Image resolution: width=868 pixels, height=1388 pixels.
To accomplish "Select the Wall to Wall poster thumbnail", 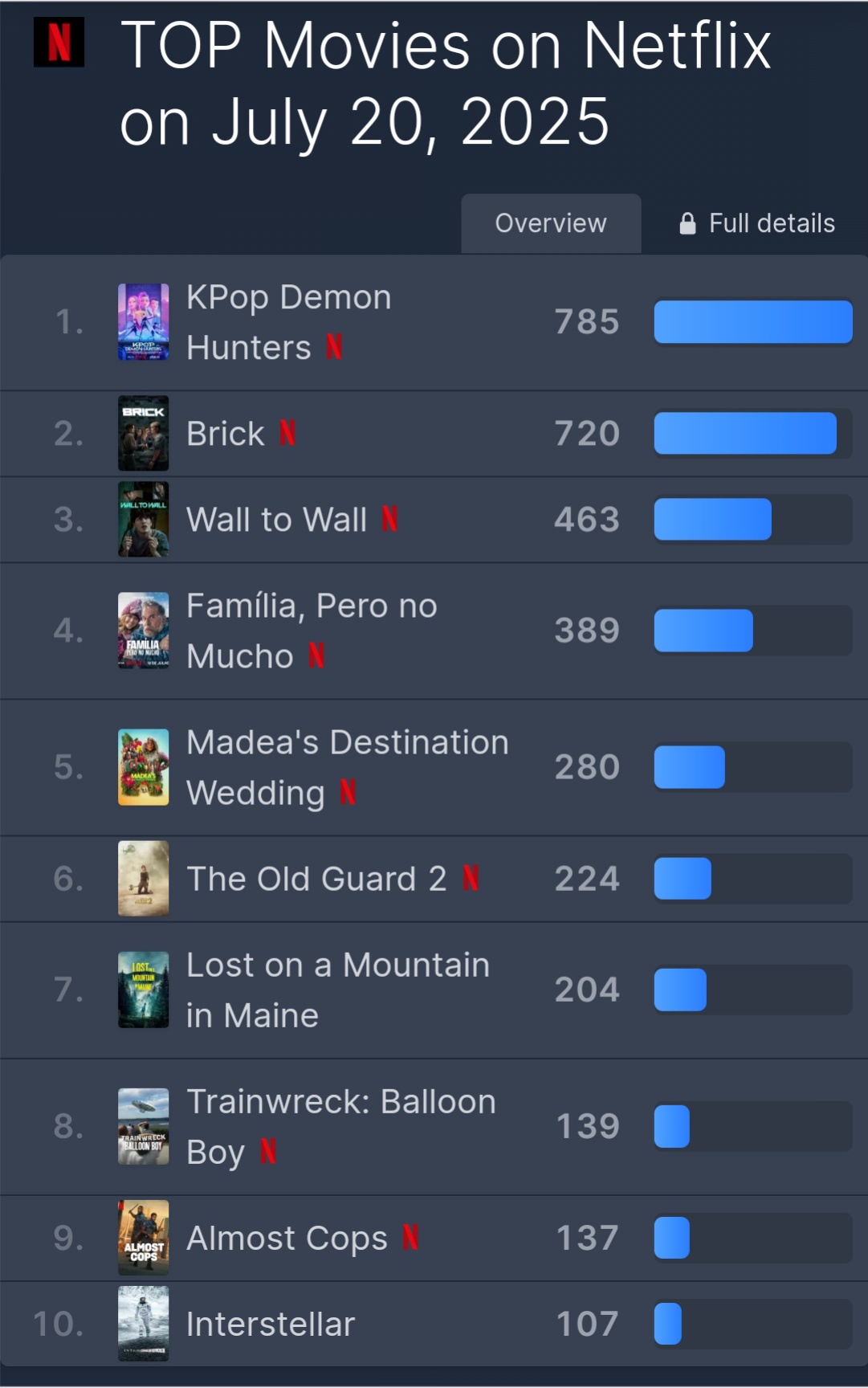I will tap(143, 519).
